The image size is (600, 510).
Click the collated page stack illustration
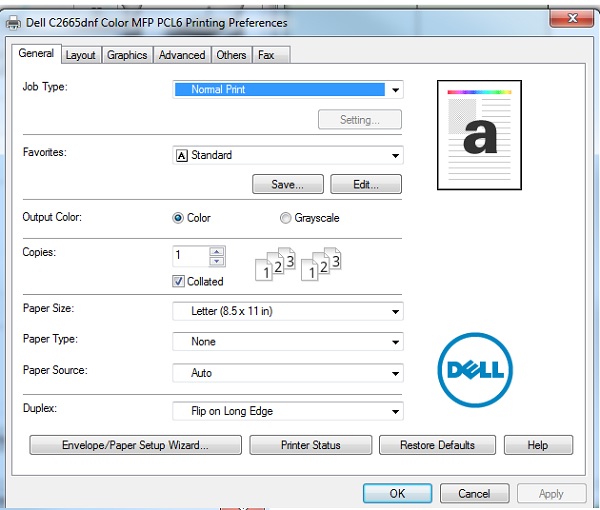[x=298, y=264]
